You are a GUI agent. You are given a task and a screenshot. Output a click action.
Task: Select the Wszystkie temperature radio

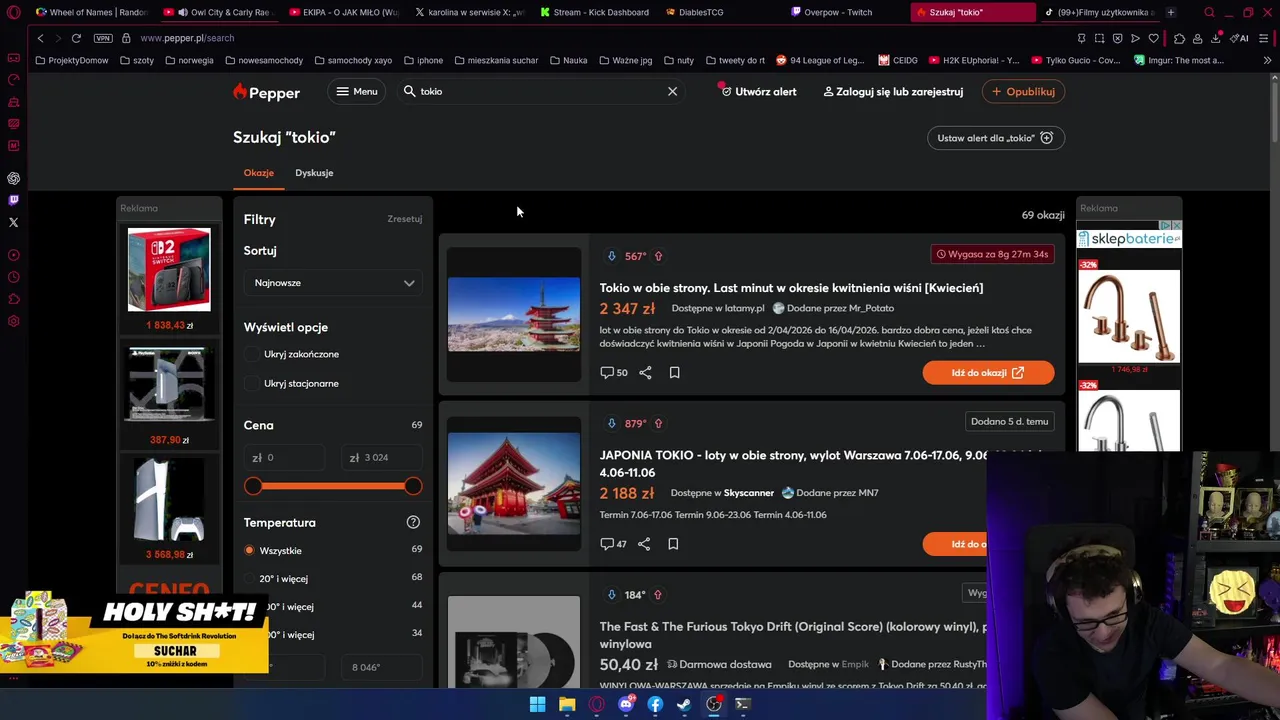tap(250, 551)
